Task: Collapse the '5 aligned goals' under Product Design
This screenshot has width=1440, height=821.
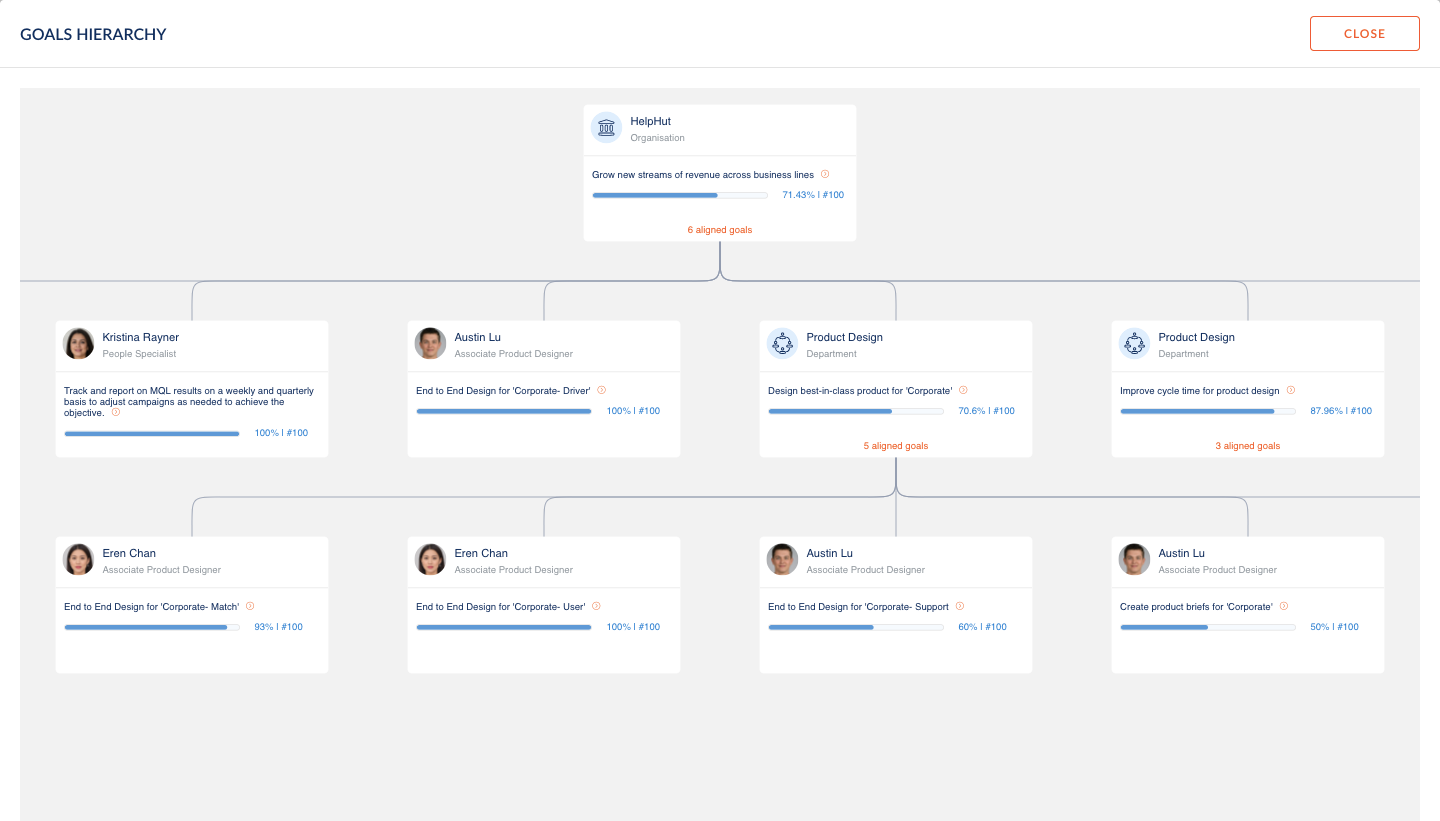Action: click(x=895, y=446)
